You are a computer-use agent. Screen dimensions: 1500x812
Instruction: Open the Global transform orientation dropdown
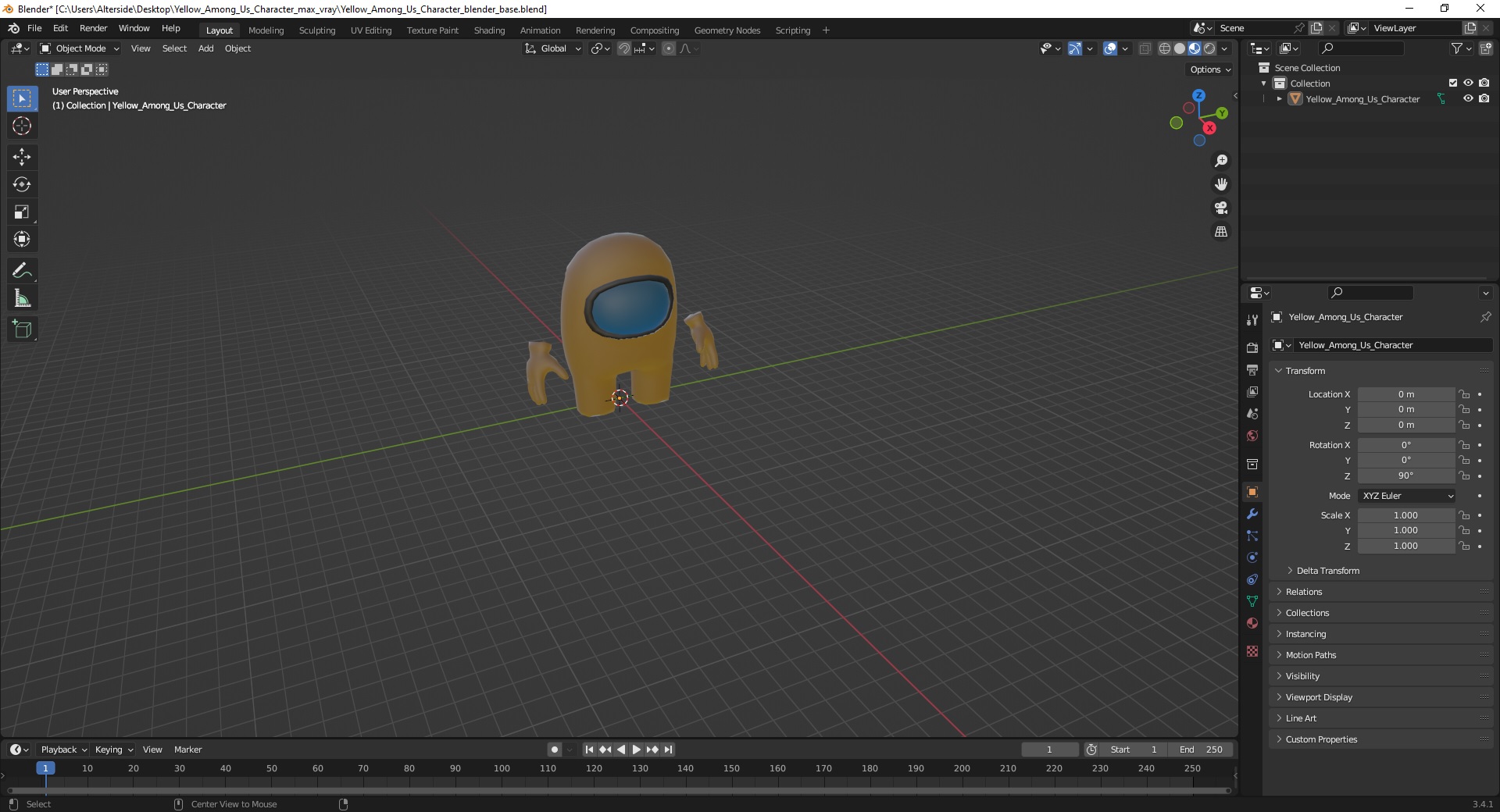pyautogui.click(x=553, y=48)
